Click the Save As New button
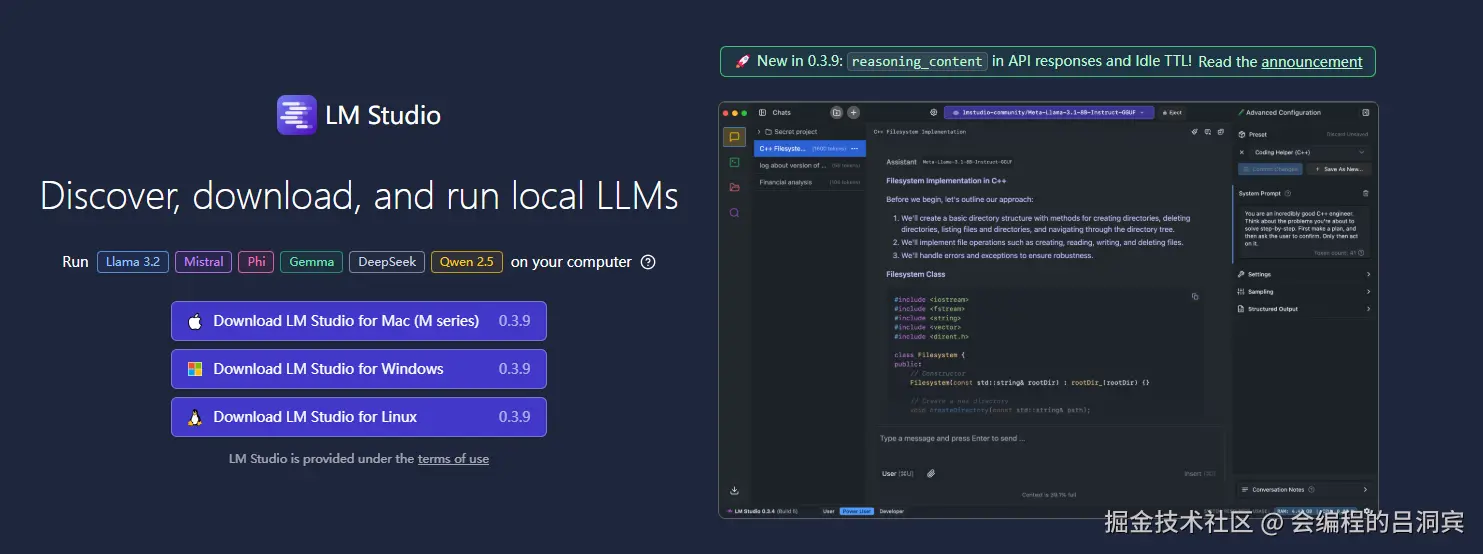Image resolution: width=1483 pixels, height=554 pixels. (1339, 169)
